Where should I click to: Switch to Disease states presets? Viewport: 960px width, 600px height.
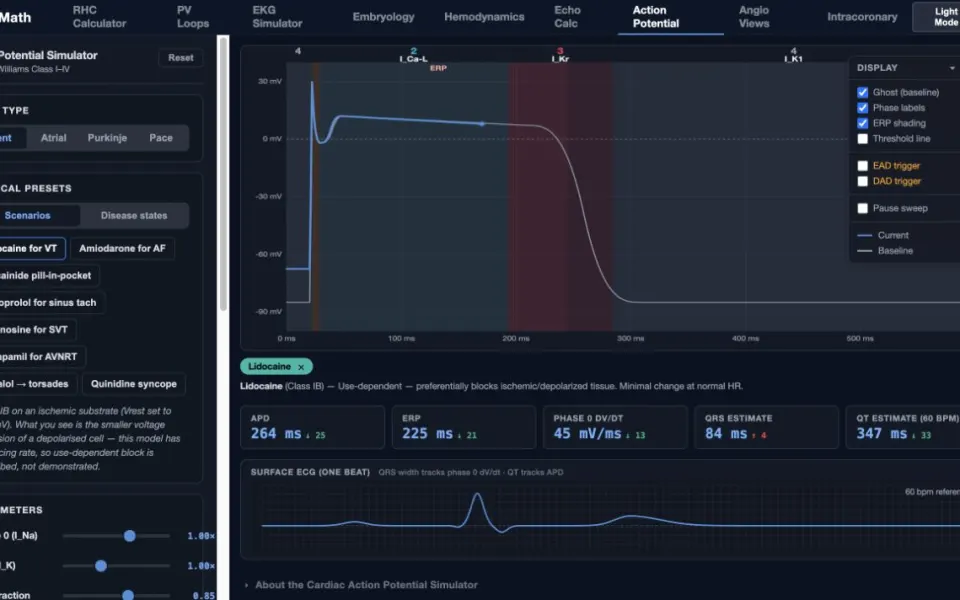[x=134, y=216]
